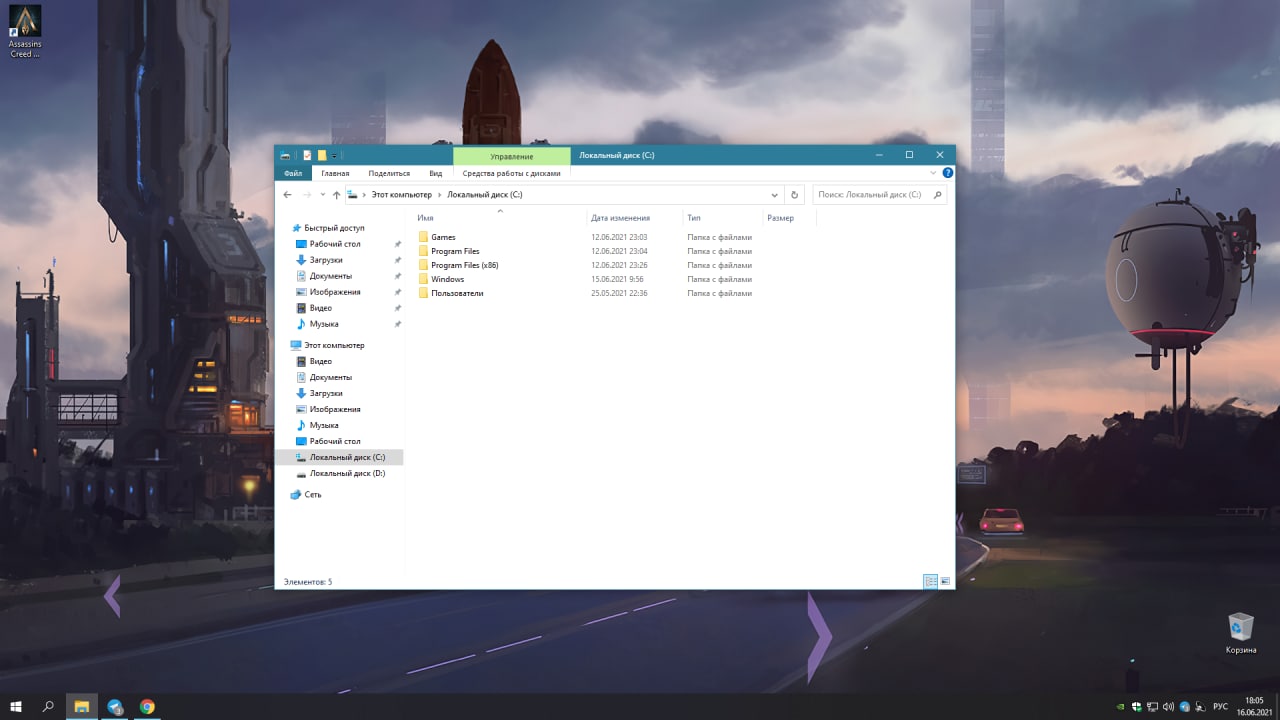Viewport: 1280px width, 720px height.
Task: Click the search magnifier in Explorer
Action: click(x=937, y=195)
